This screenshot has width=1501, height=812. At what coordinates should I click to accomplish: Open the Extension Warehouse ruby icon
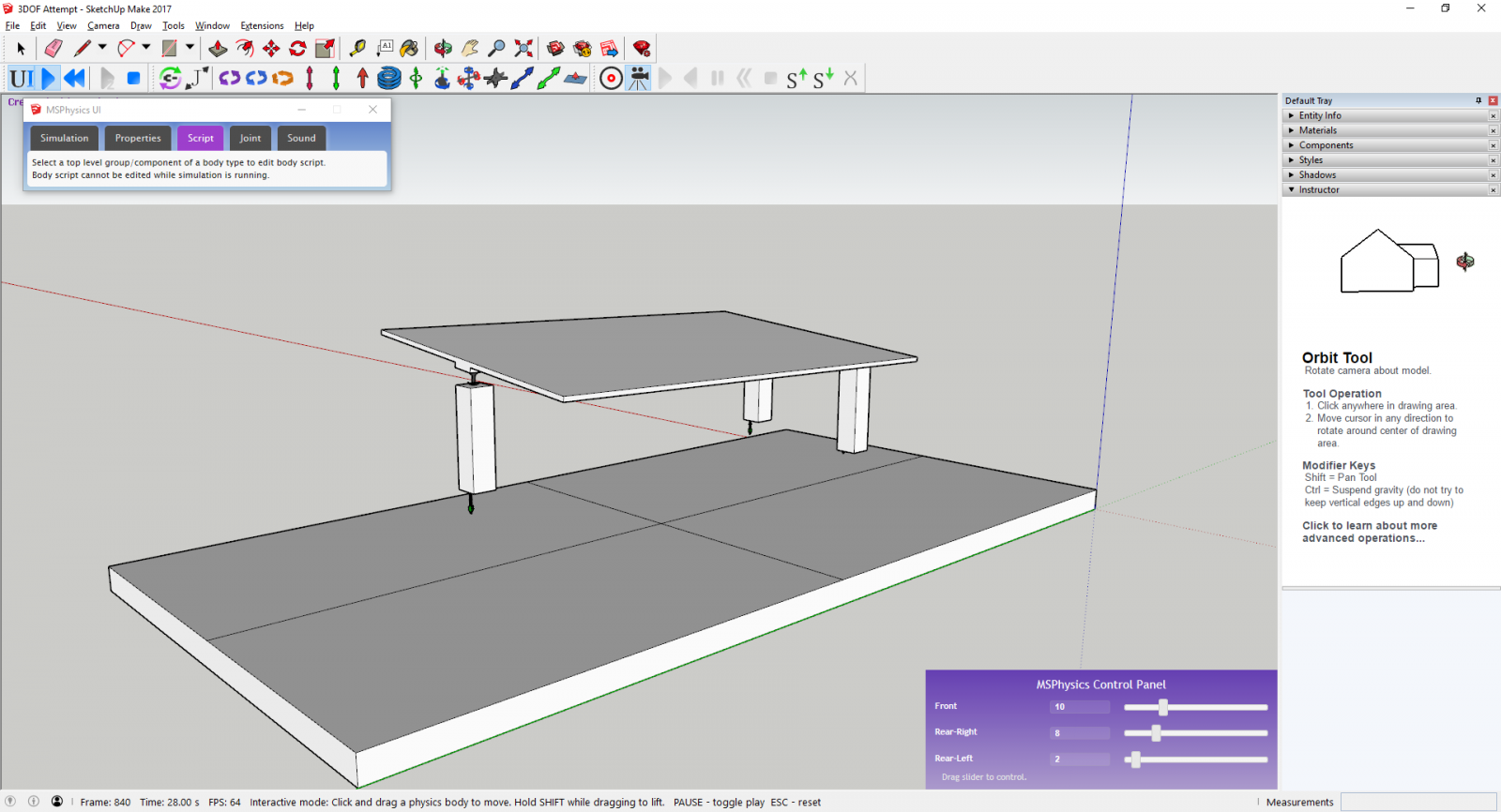pyautogui.click(x=642, y=49)
